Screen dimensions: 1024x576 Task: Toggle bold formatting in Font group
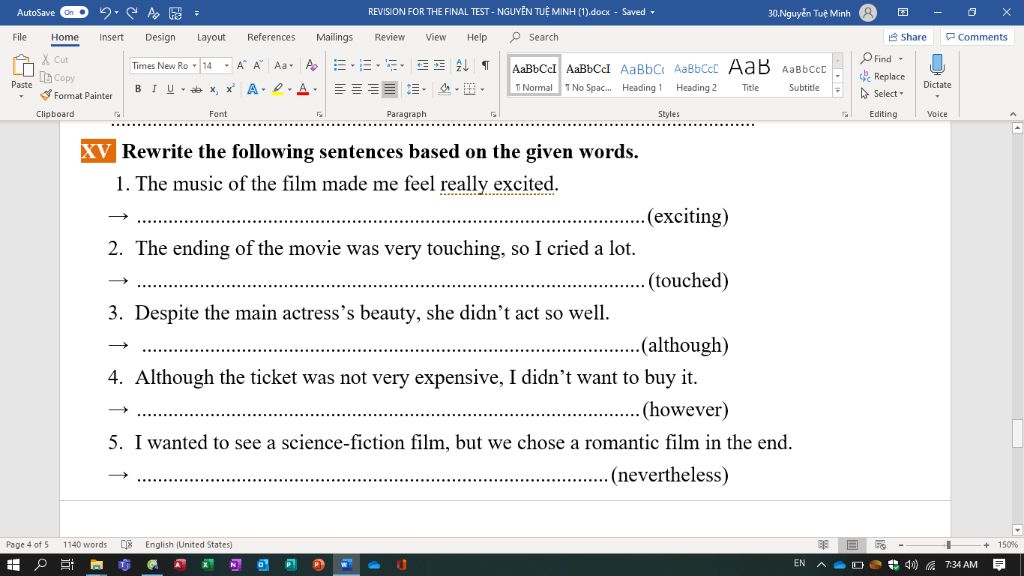pos(138,89)
